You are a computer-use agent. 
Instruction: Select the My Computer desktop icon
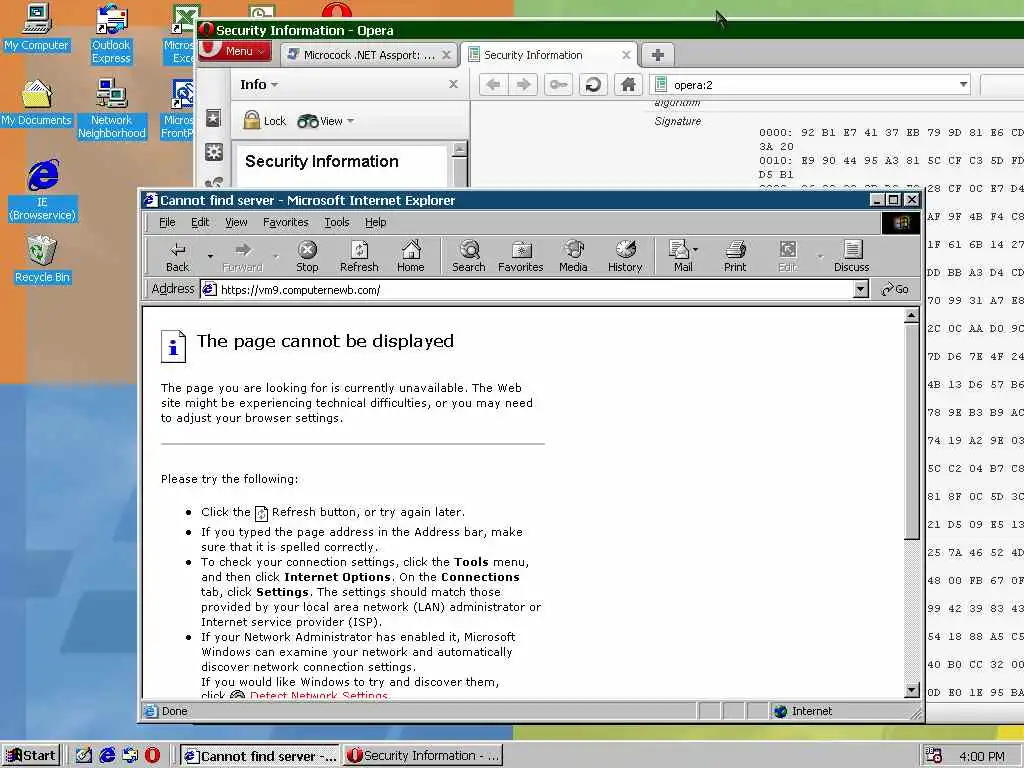pyautogui.click(x=36, y=27)
